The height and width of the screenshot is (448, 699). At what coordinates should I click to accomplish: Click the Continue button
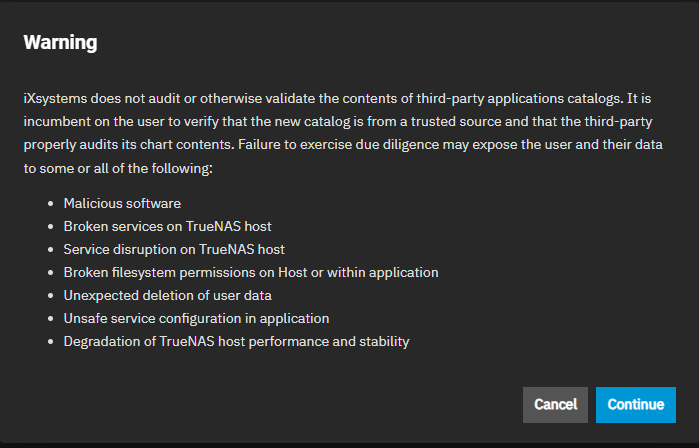click(x=635, y=405)
